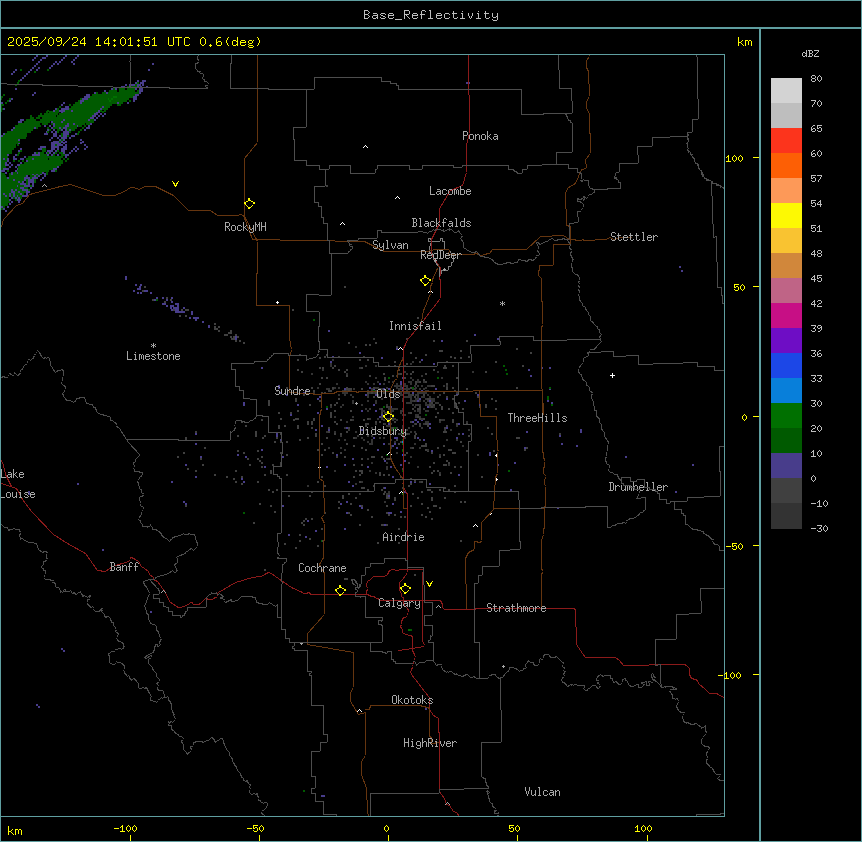Select the Banff city label

click(124, 567)
